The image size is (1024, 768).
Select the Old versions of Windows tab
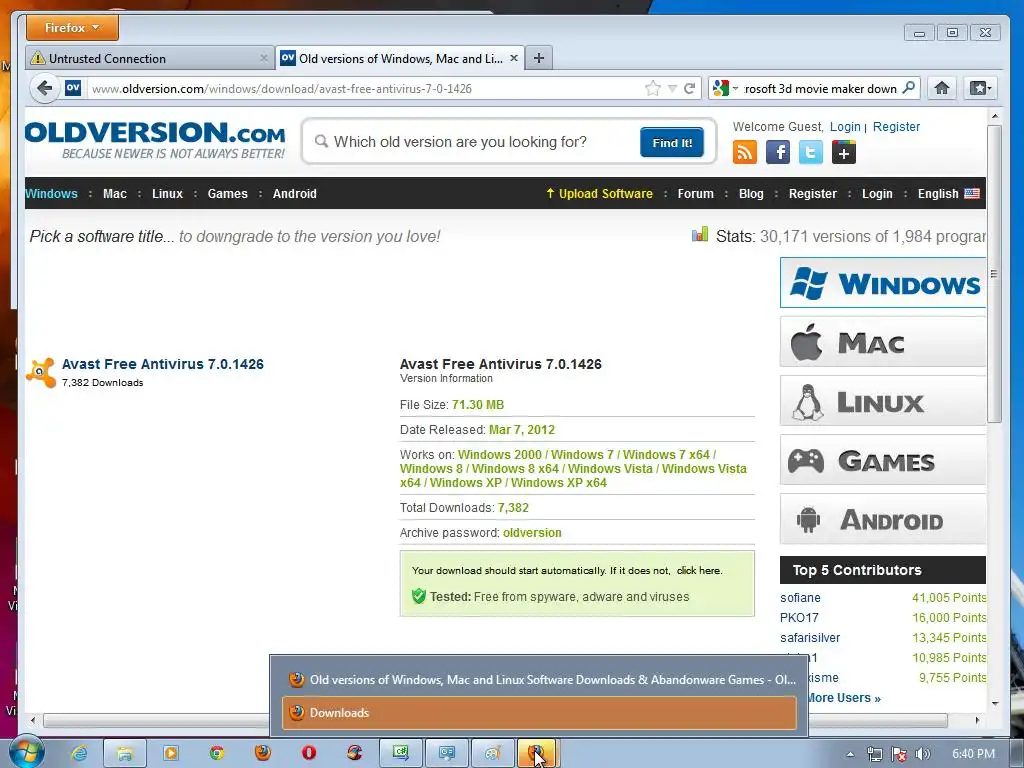tap(400, 58)
